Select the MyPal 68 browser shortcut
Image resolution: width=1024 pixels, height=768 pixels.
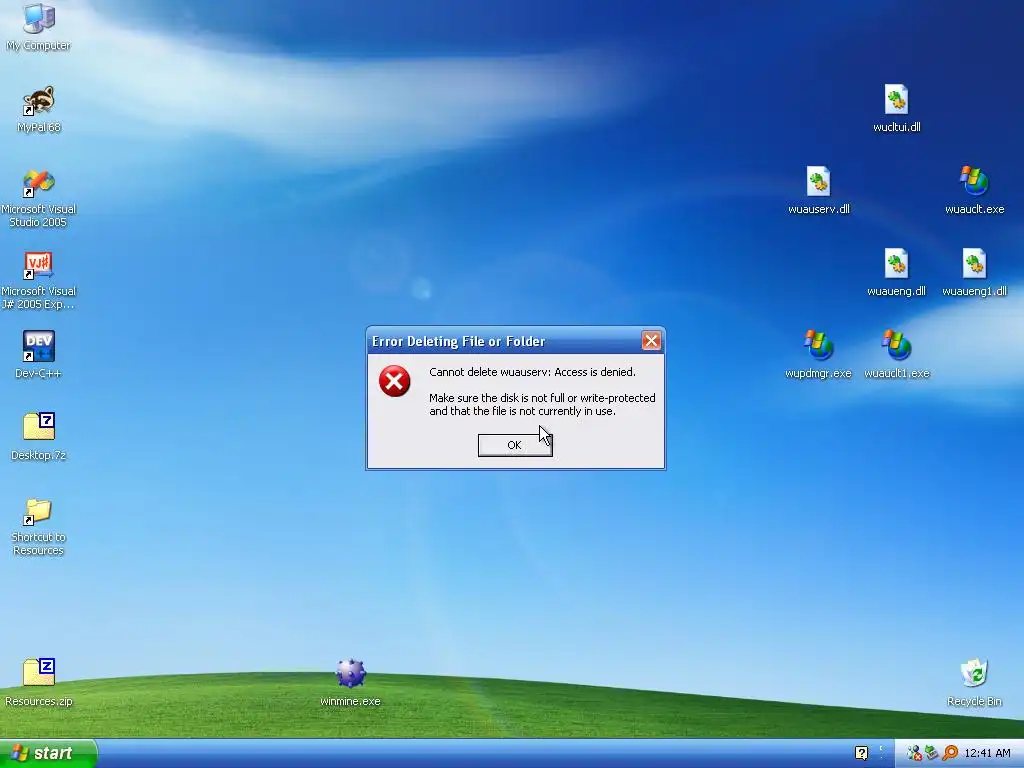39,109
